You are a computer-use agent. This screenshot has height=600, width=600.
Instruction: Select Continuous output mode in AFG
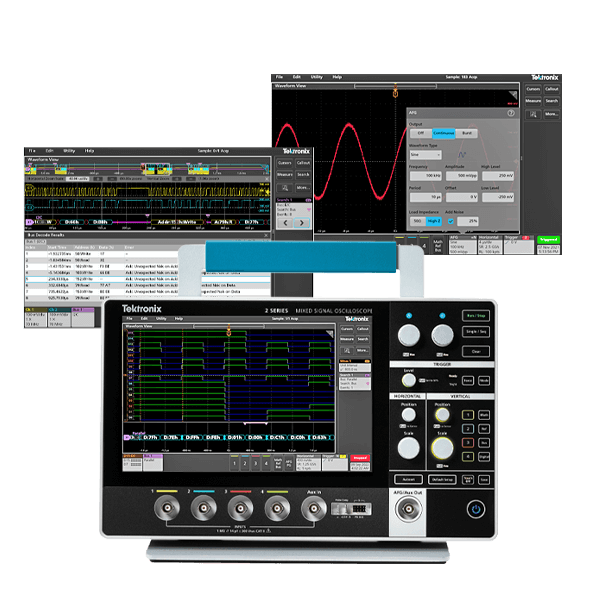443,132
